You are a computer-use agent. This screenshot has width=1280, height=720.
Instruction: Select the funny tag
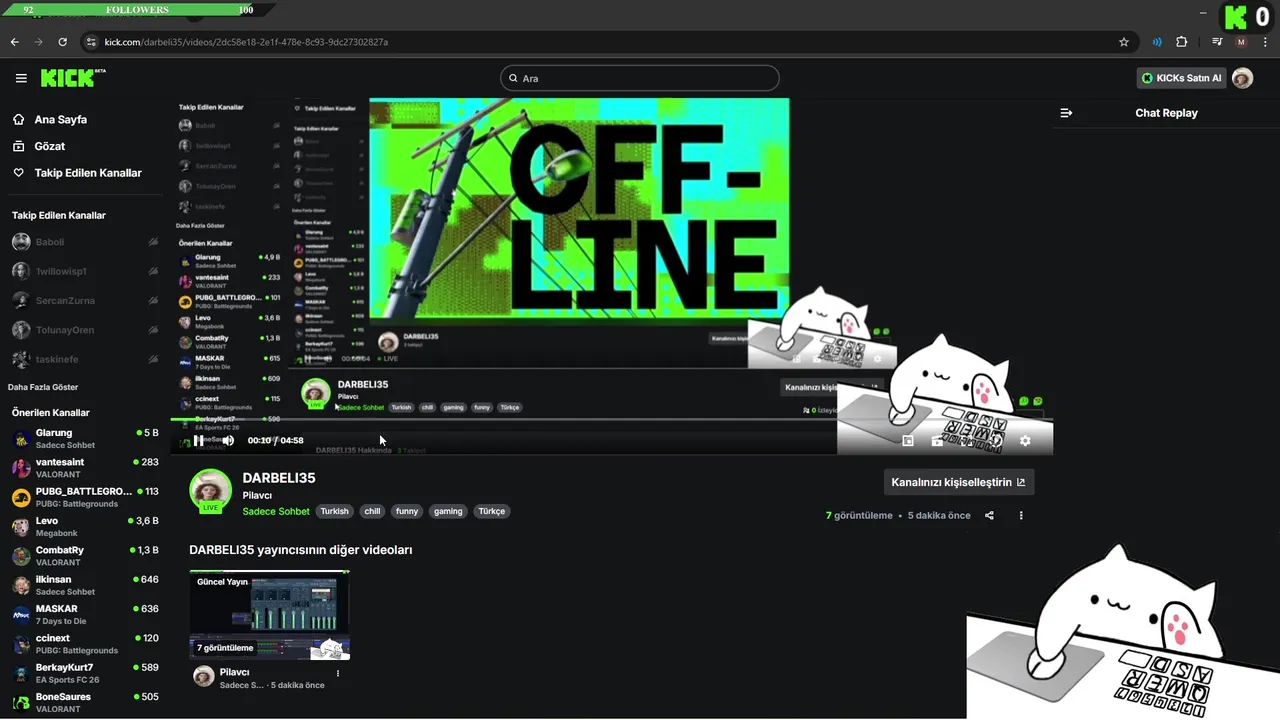(407, 511)
